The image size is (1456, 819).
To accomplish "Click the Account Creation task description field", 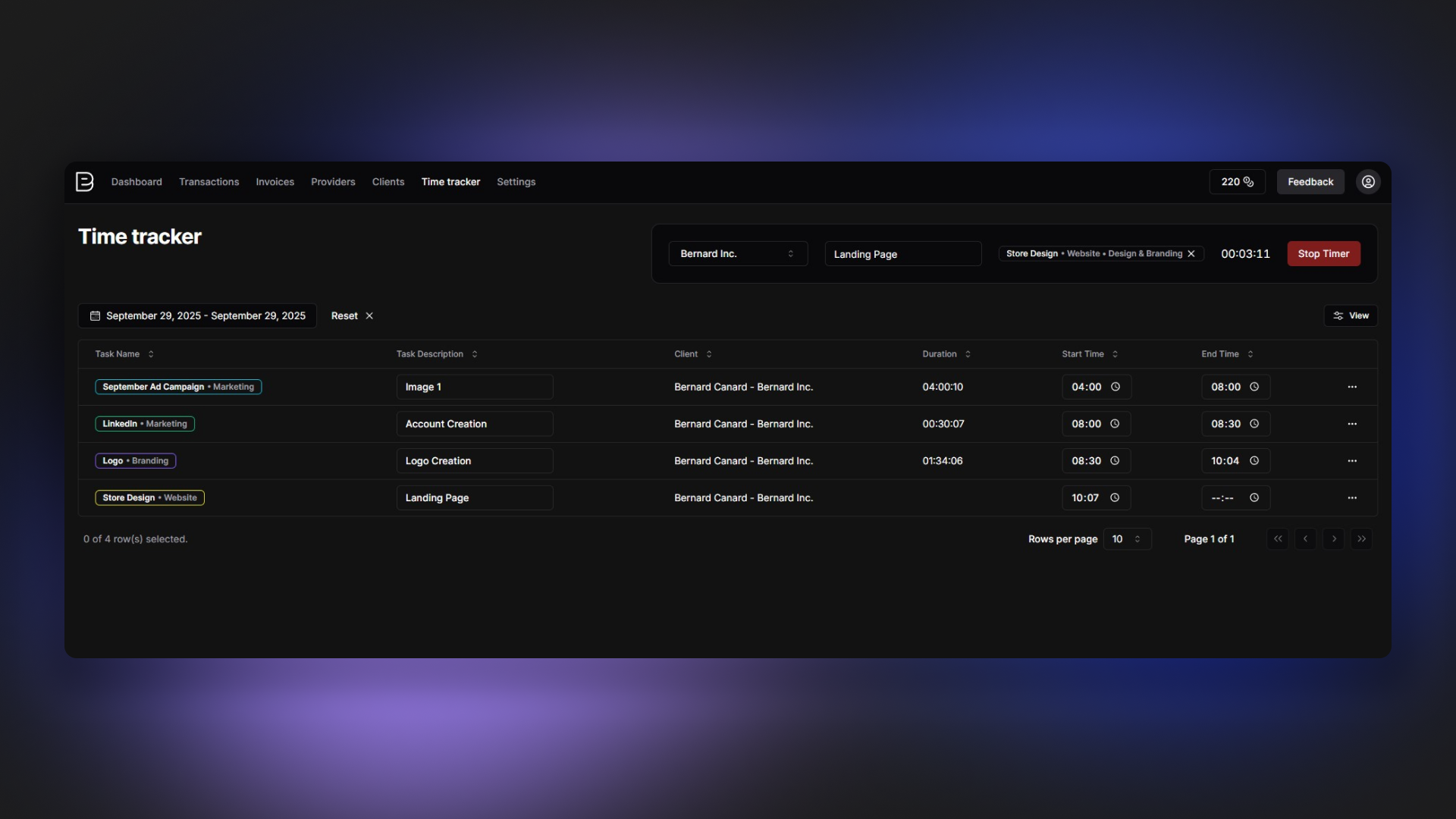I will coord(475,423).
